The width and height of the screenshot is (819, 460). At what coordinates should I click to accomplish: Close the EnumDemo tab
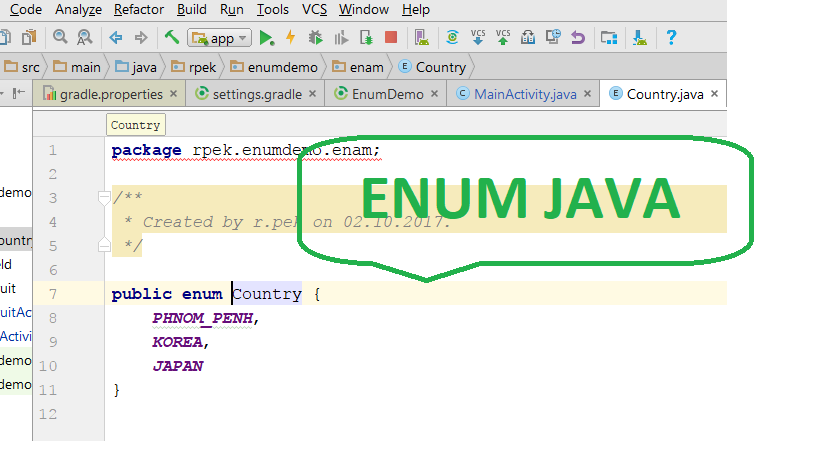434,93
